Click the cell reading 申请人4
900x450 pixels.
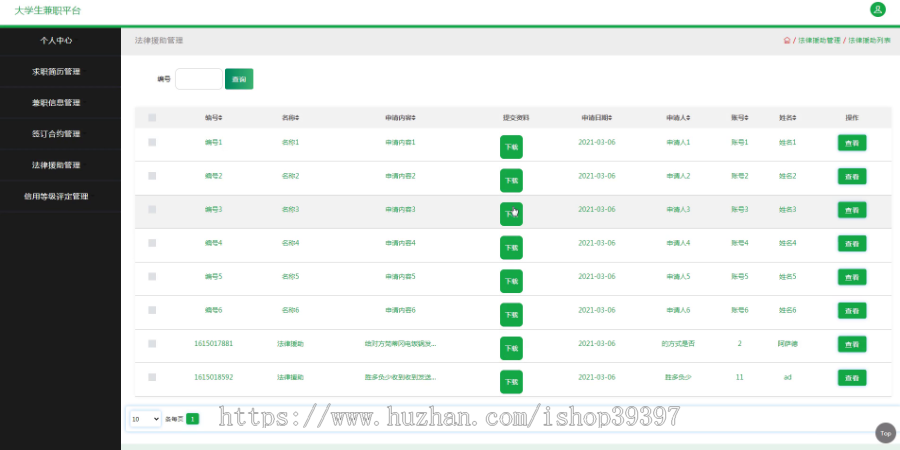click(x=678, y=243)
